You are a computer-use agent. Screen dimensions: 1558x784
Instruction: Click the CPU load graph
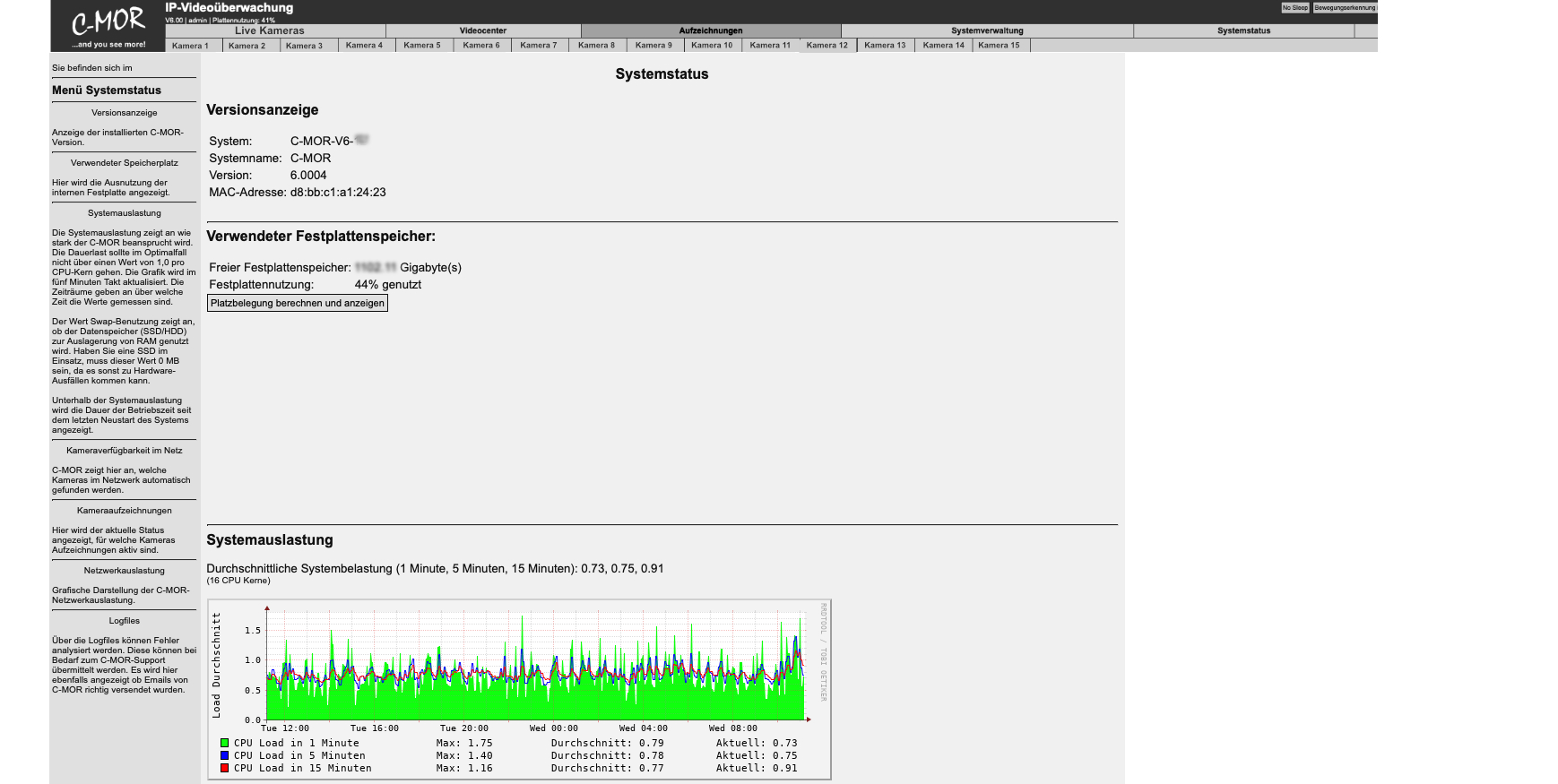(520, 689)
